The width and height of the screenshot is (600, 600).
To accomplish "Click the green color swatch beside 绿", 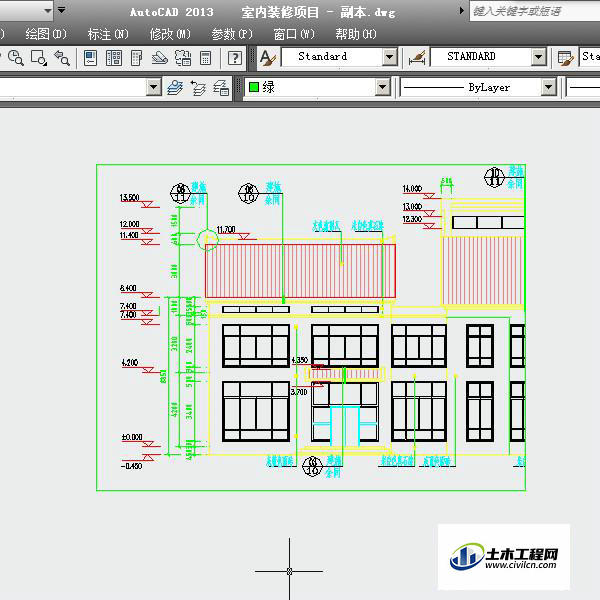I will (254, 87).
